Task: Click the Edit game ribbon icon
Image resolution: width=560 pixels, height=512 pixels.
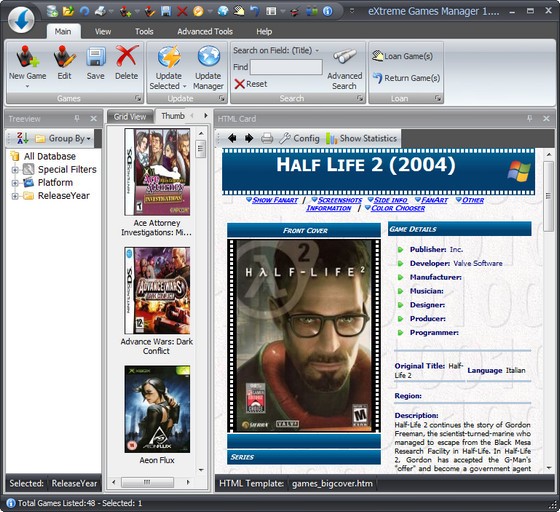Action: point(65,57)
